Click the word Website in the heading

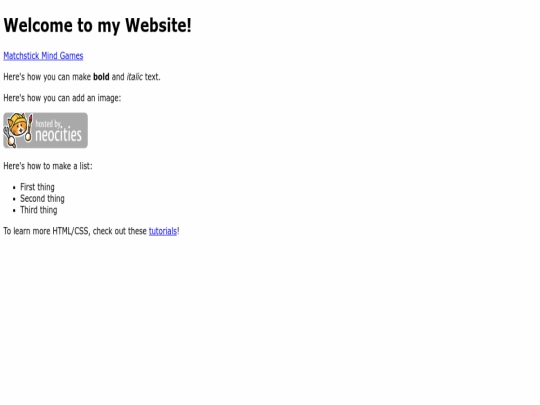[158, 25]
